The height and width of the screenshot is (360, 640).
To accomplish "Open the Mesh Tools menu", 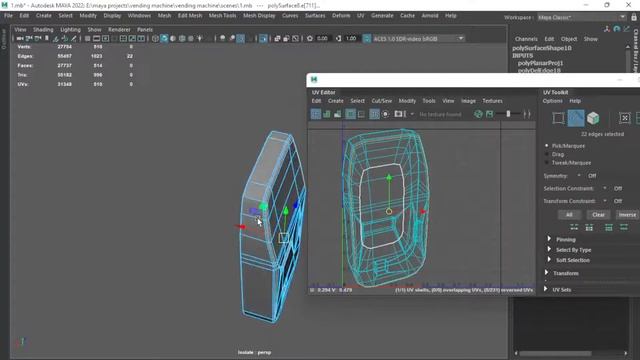I will (222, 16).
